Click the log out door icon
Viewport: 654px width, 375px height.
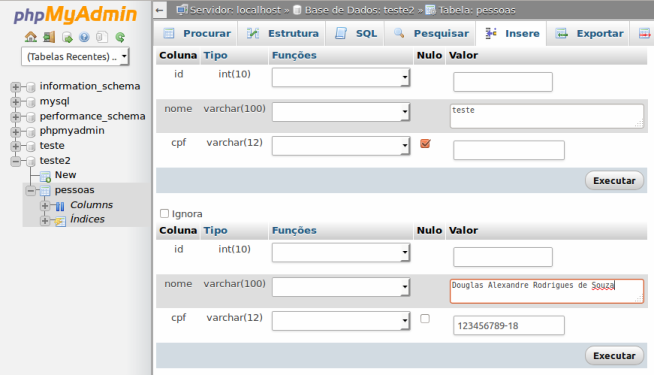[49, 37]
